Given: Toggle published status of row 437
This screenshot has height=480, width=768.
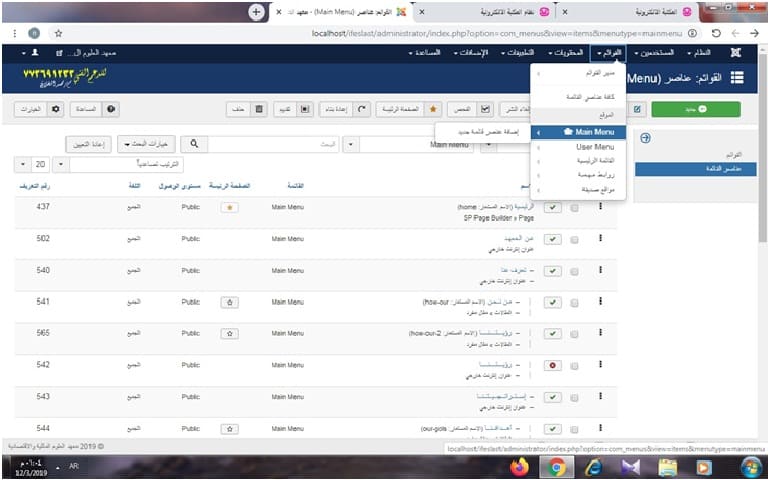Looking at the screenshot, I should pyautogui.click(x=552, y=208).
